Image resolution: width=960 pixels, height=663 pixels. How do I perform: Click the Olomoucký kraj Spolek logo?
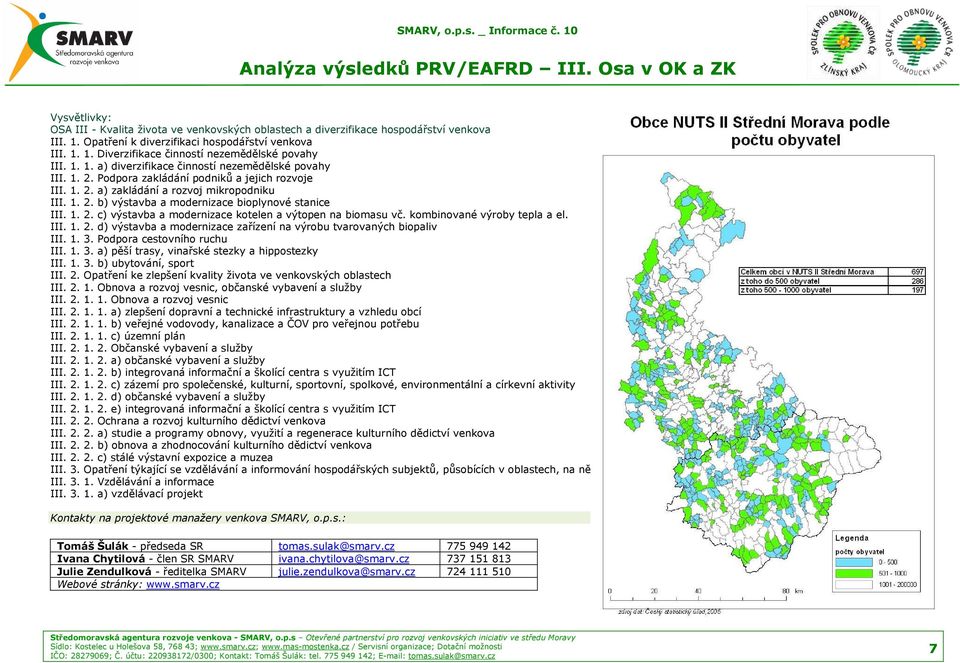point(920,42)
